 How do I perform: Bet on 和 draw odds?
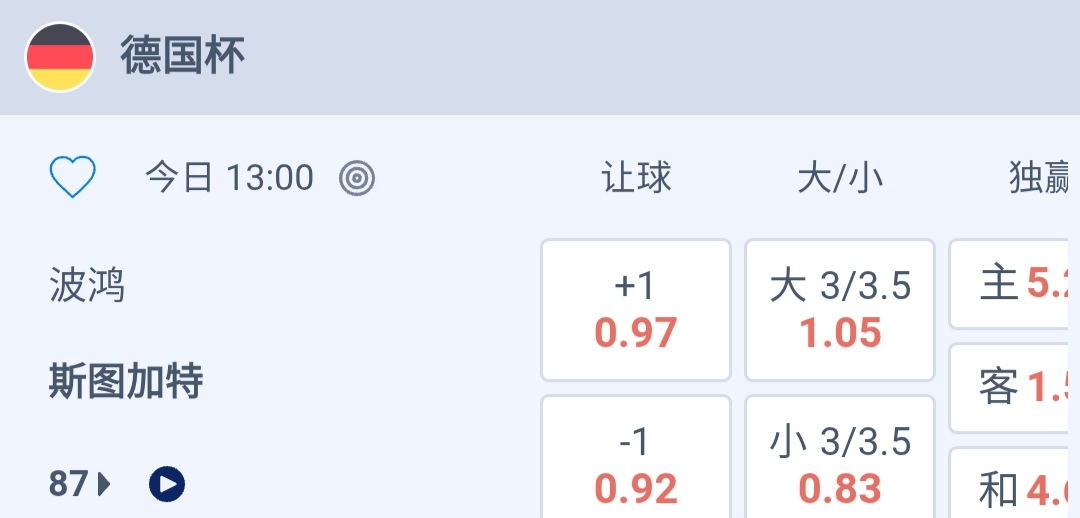point(1015,490)
